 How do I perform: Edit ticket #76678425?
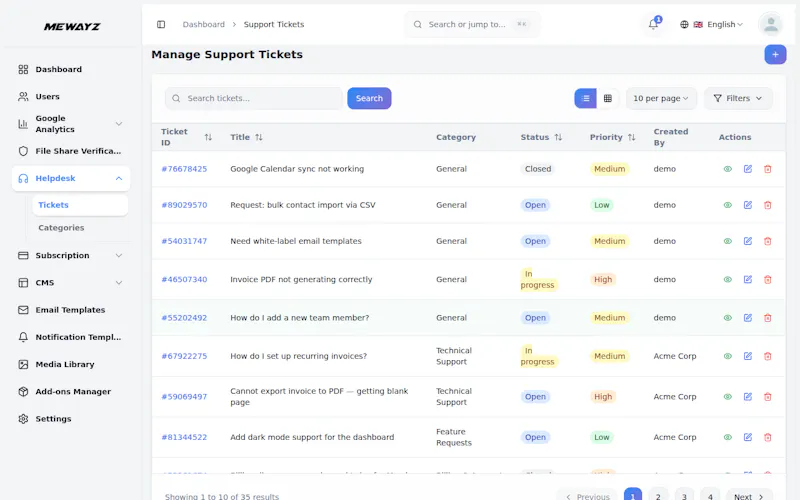[x=747, y=169]
